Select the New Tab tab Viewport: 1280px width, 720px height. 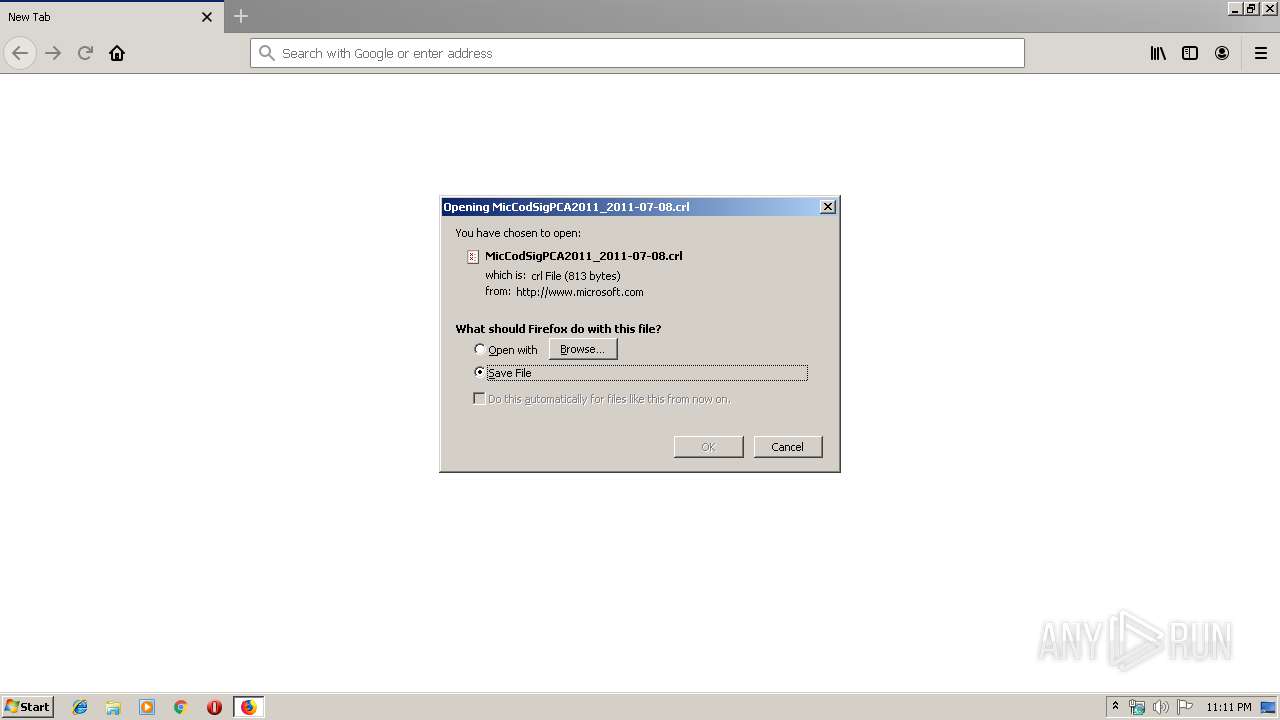tap(110, 17)
